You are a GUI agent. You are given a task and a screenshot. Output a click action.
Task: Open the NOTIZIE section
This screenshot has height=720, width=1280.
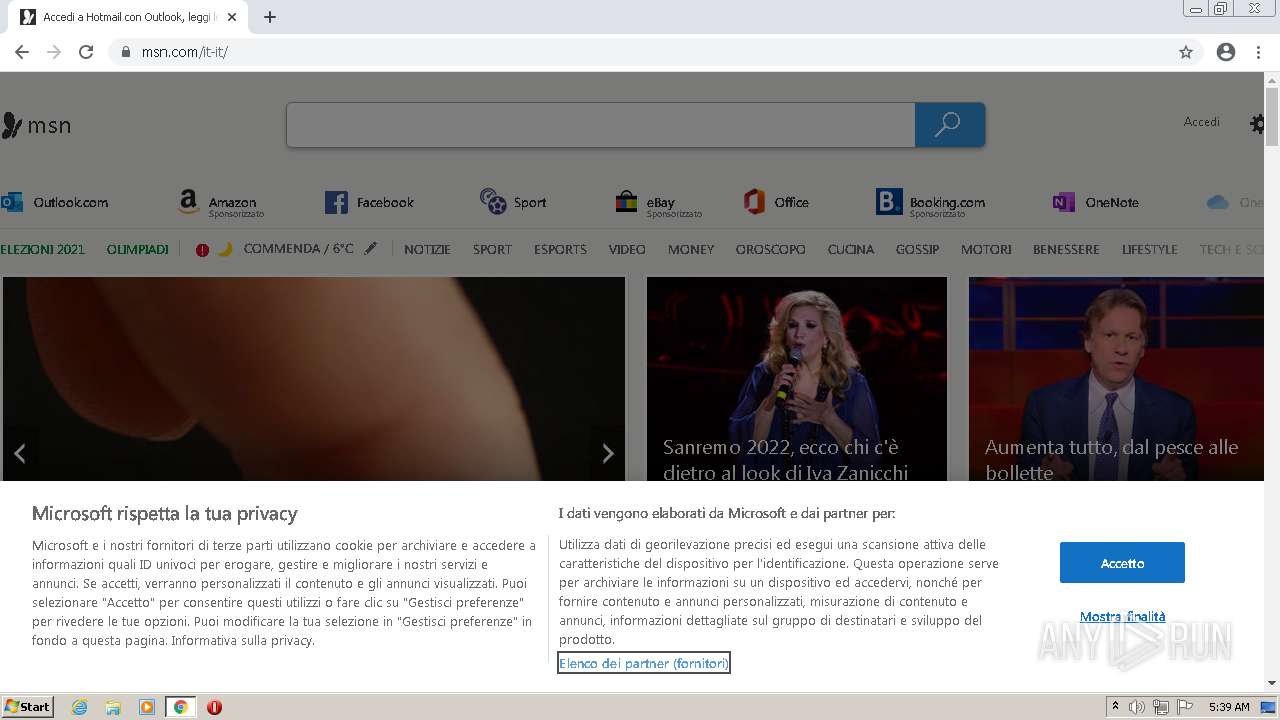click(x=427, y=249)
